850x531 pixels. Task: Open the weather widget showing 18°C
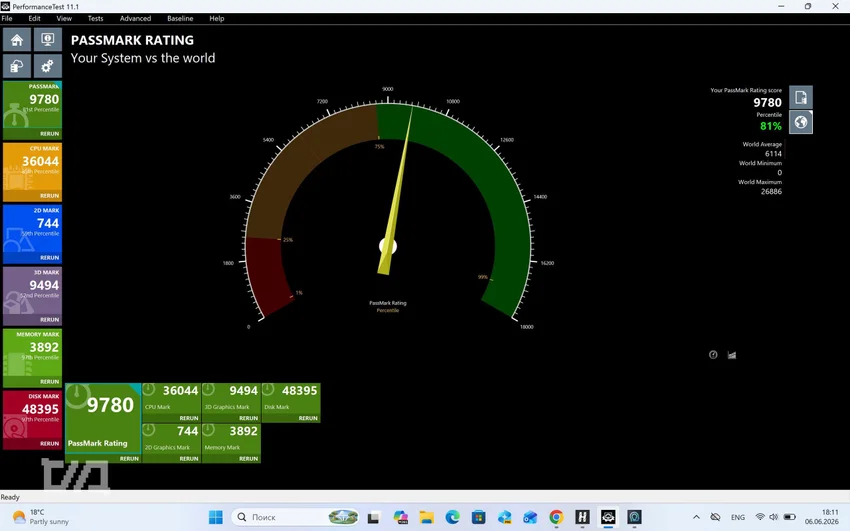41,517
